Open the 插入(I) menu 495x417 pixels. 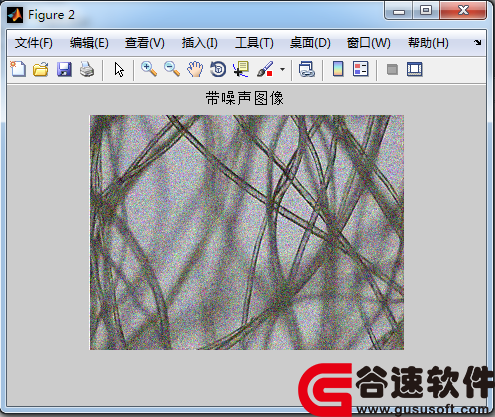[199, 43]
